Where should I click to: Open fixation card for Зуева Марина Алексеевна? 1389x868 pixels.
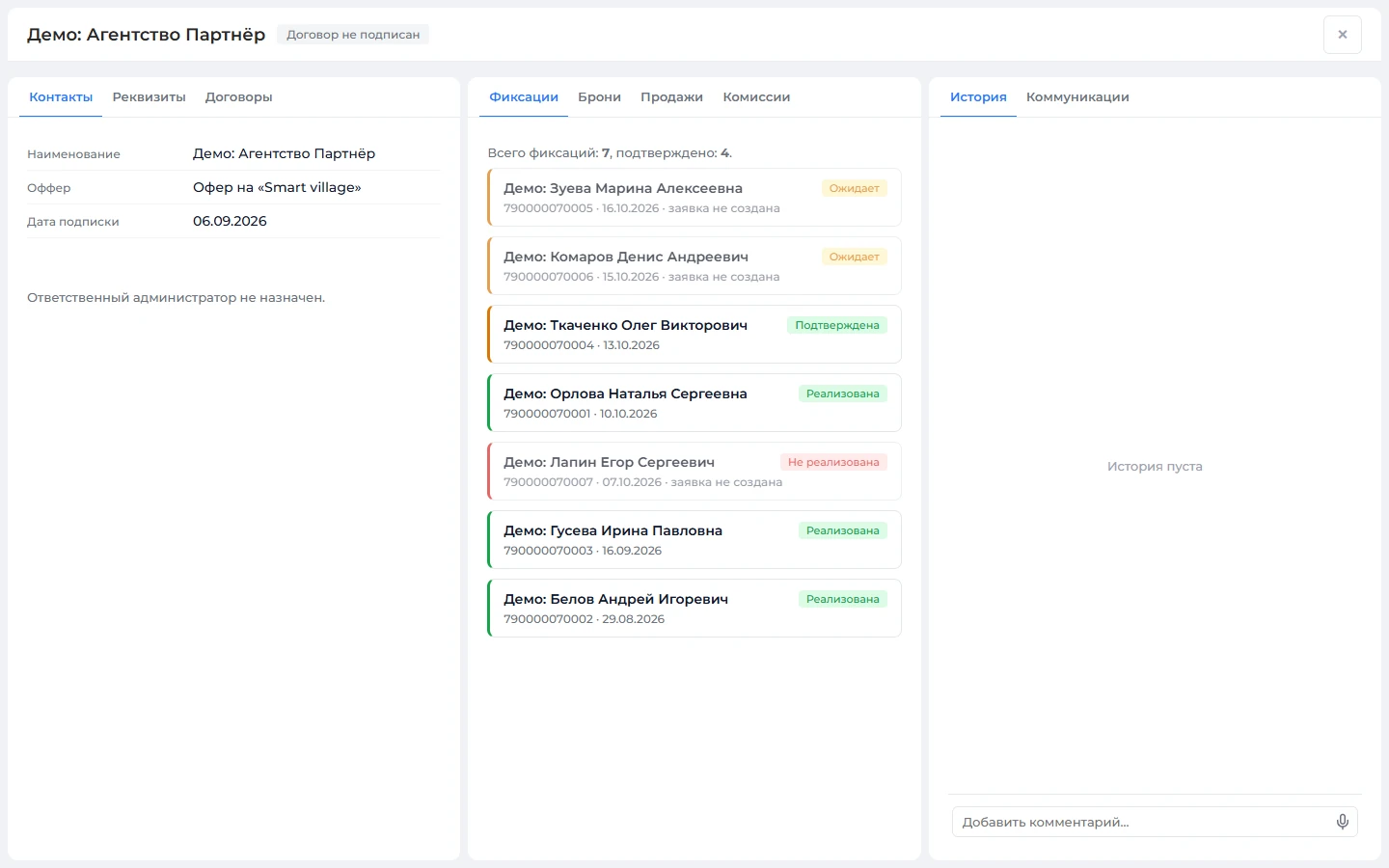[x=694, y=198]
